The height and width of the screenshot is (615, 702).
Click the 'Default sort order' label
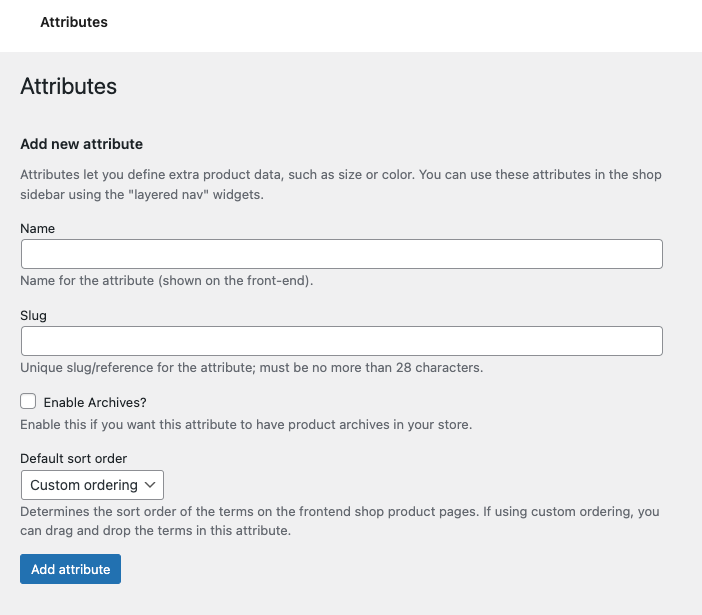73,458
